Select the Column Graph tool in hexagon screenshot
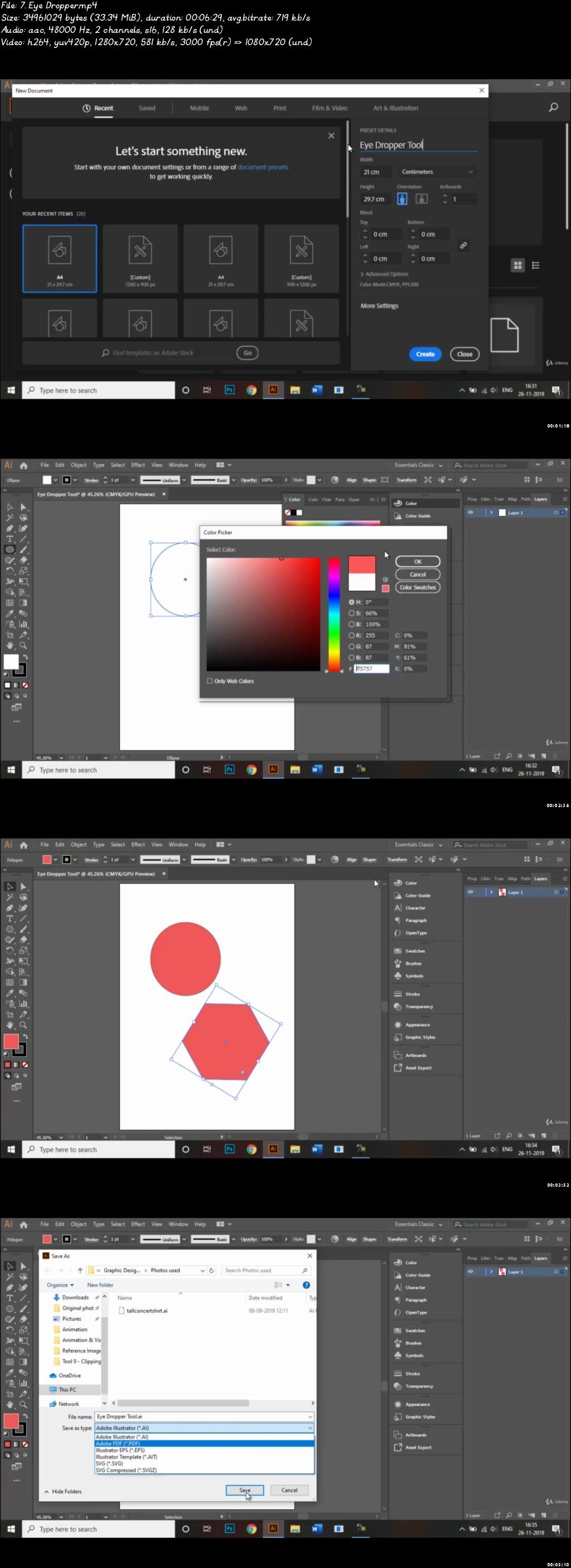This screenshot has height=1568, width=571. (x=24, y=1004)
